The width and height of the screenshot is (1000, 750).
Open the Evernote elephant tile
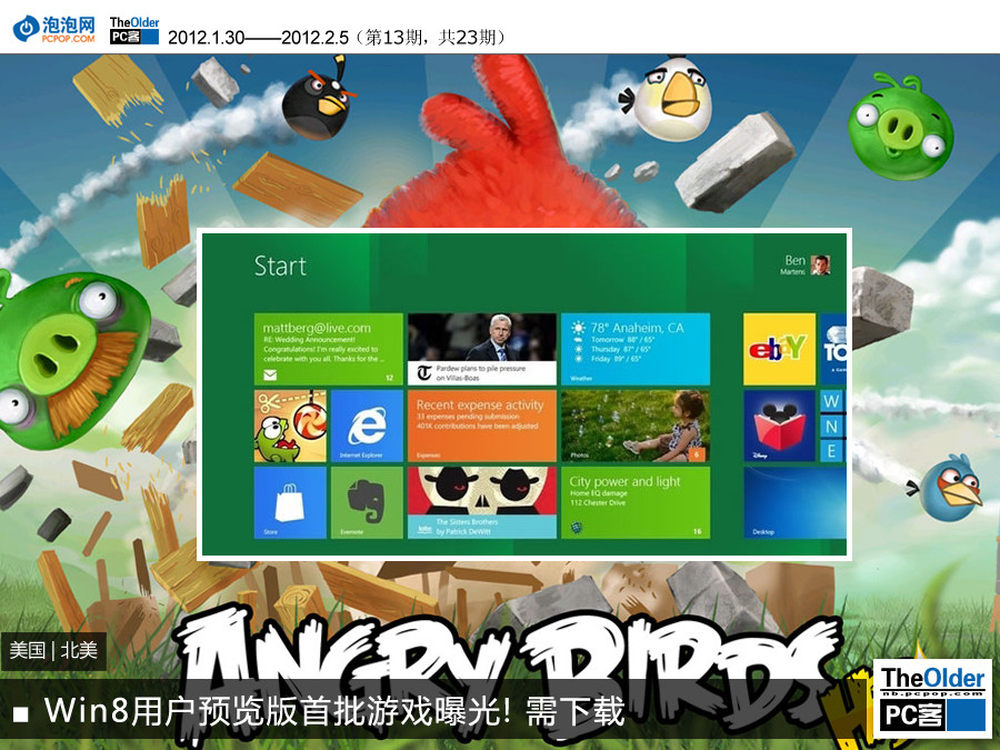[366, 502]
